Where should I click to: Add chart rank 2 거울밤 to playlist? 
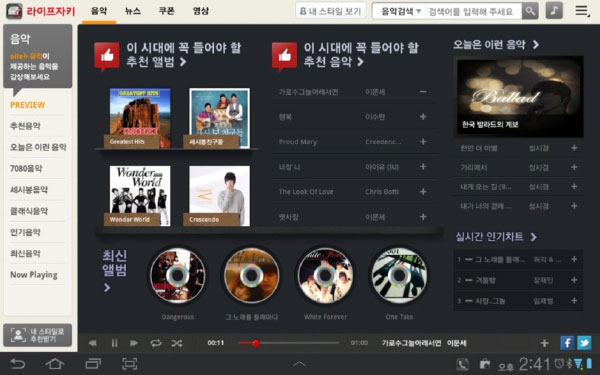coord(574,280)
